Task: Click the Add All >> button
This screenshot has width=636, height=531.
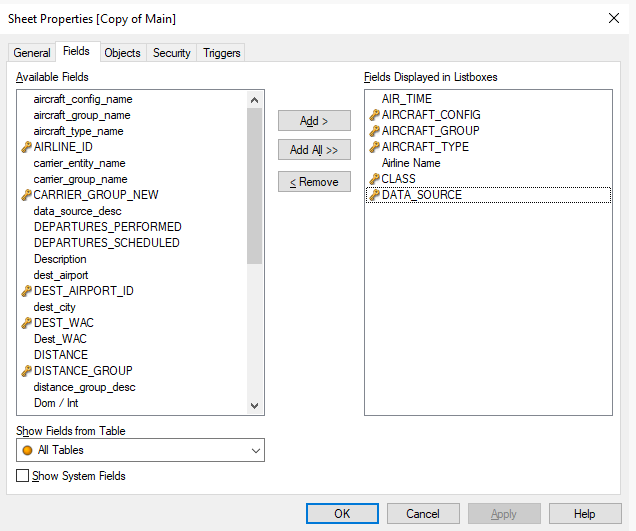Action: (314, 150)
